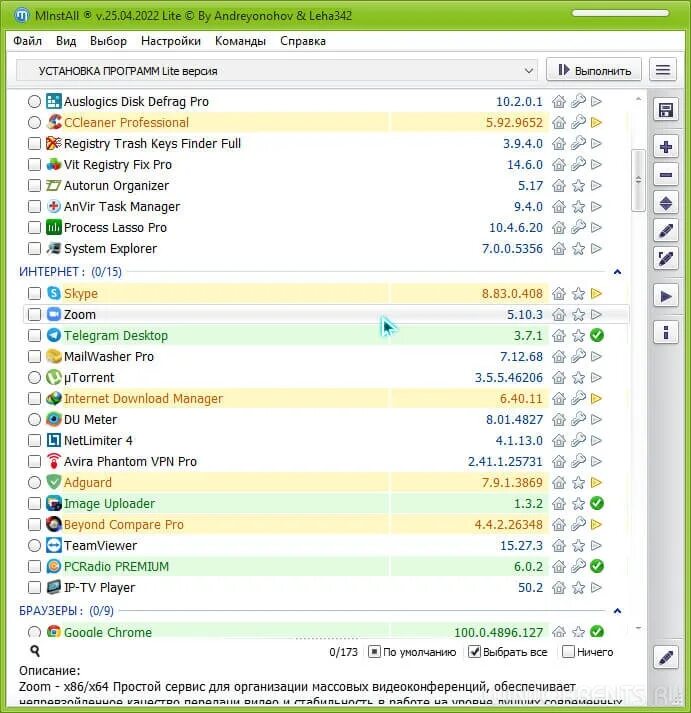Click key icon in Internet Download Manager row
The image size is (691, 713).
click(578, 398)
